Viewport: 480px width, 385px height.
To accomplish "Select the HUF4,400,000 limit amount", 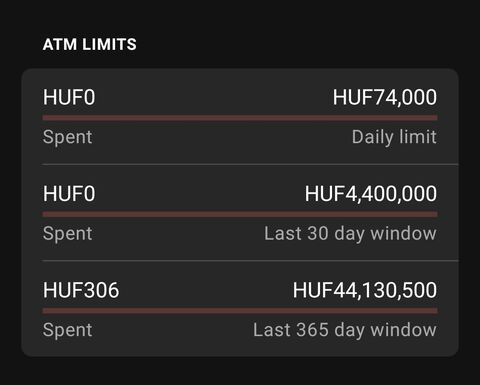I will point(371,193).
